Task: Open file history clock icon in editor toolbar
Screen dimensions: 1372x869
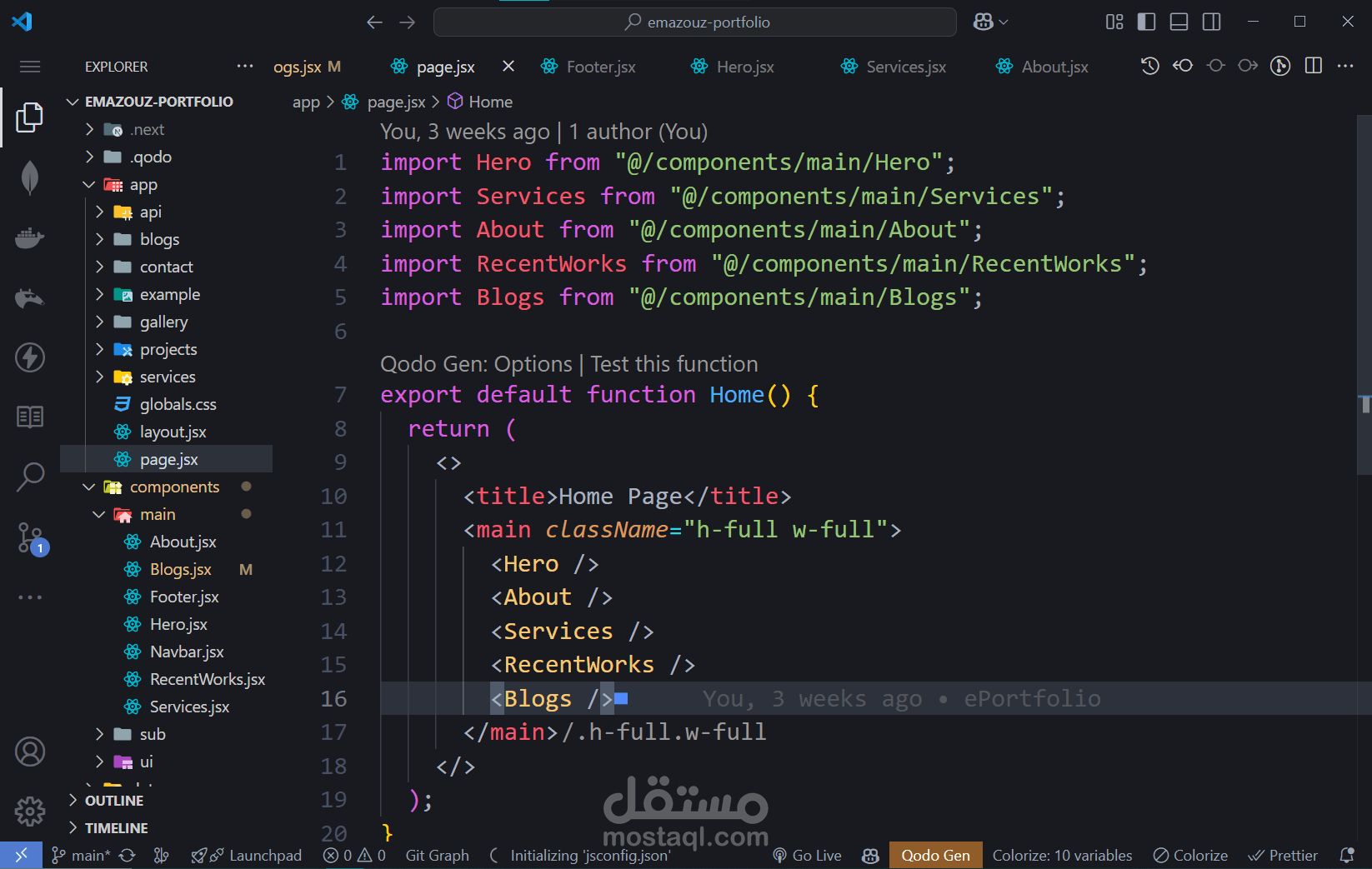Action: 1149,66
